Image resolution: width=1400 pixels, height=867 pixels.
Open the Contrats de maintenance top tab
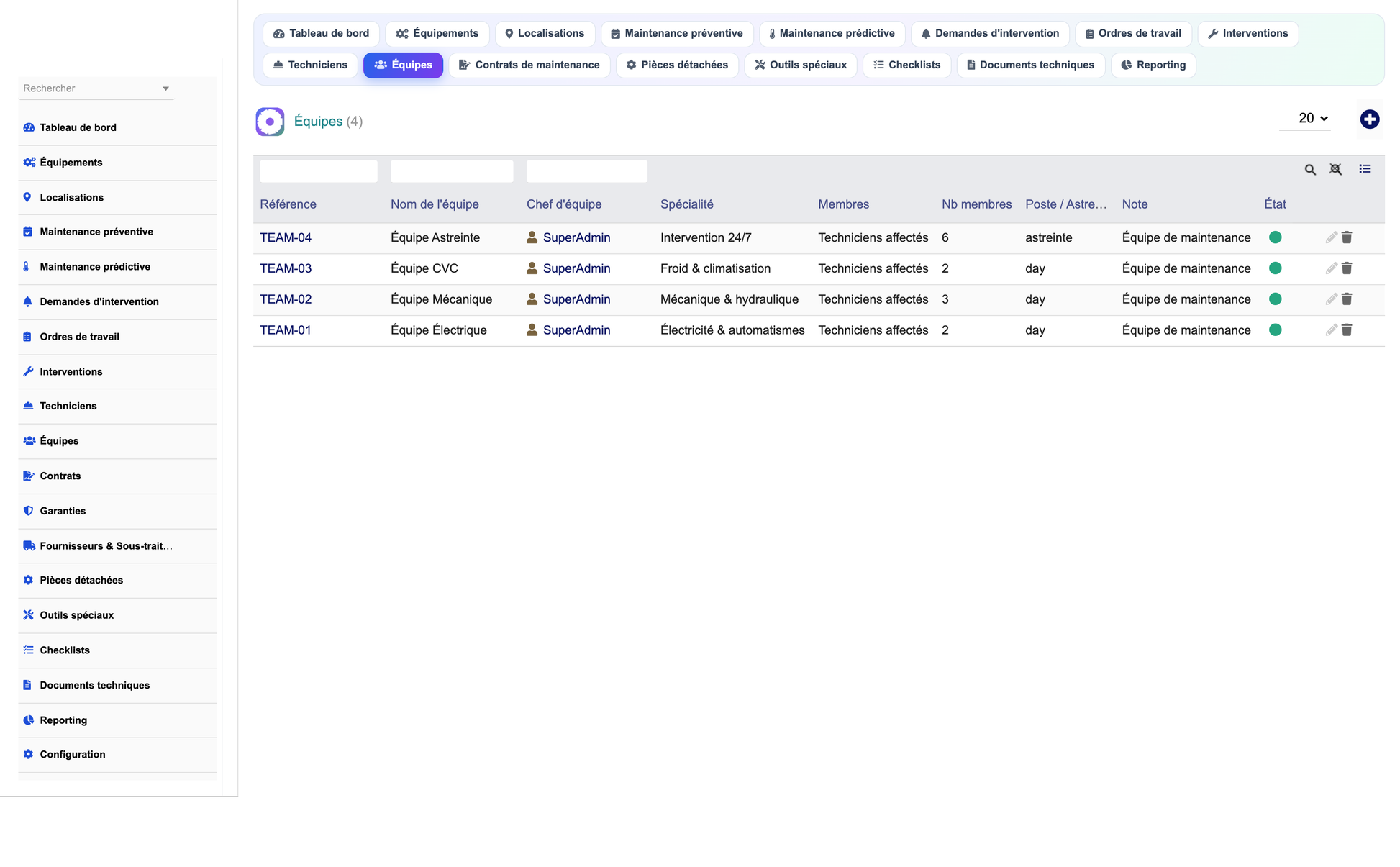(529, 65)
